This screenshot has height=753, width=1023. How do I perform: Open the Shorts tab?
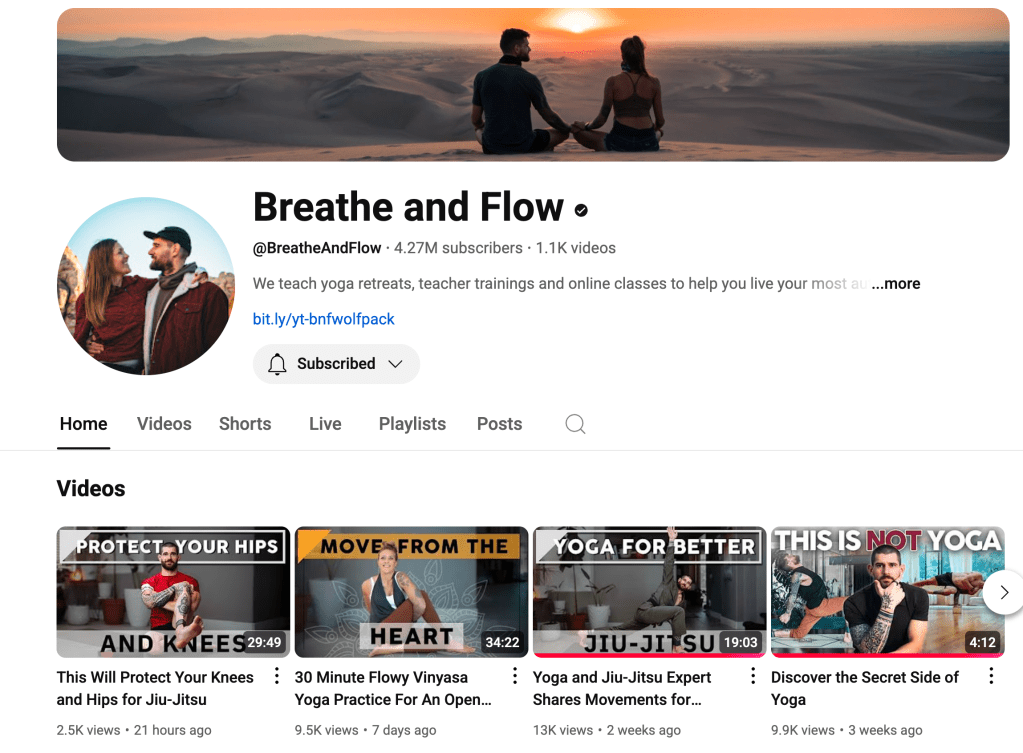[x=245, y=424]
